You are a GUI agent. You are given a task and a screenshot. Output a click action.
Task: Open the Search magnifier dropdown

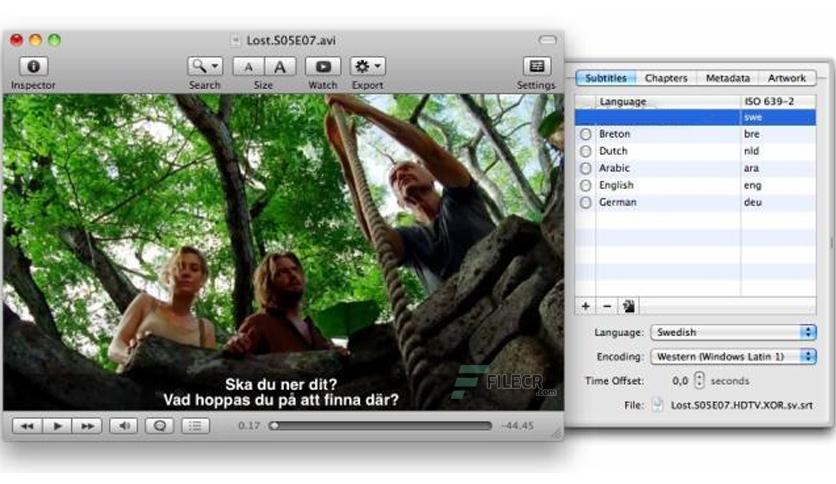point(205,66)
